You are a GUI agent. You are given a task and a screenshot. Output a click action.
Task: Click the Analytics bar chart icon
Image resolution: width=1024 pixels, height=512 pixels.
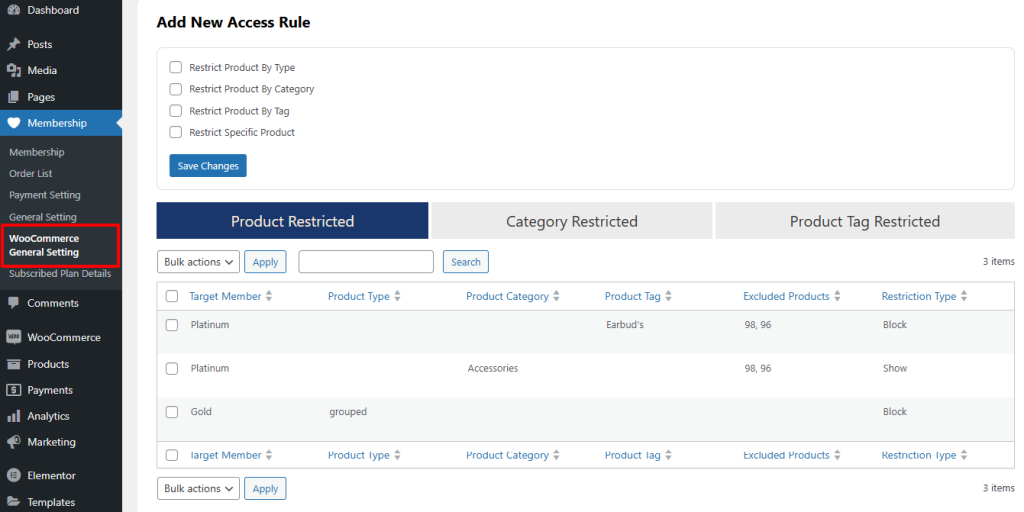pyautogui.click(x=13, y=416)
